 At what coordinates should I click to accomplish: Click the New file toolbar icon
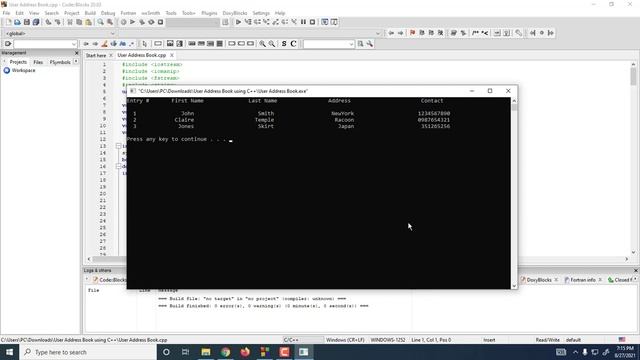pyautogui.click(x=8, y=22)
